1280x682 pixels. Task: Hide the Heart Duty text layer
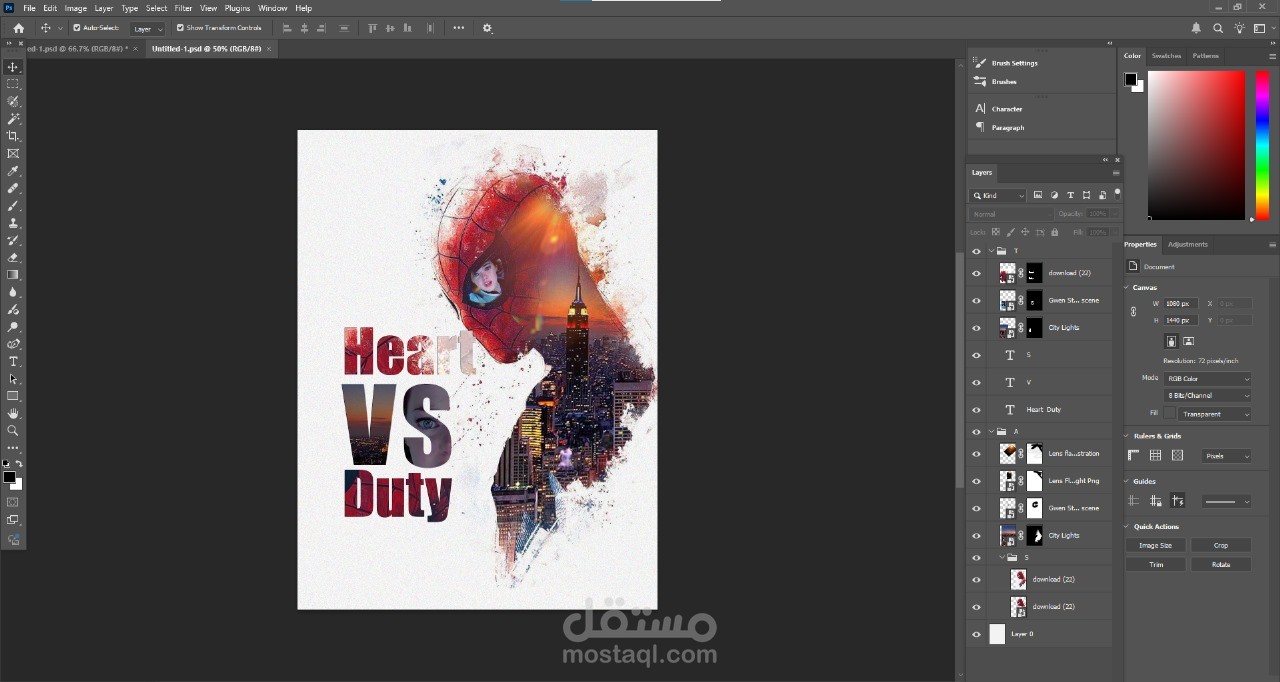pyautogui.click(x=976, y=409)
